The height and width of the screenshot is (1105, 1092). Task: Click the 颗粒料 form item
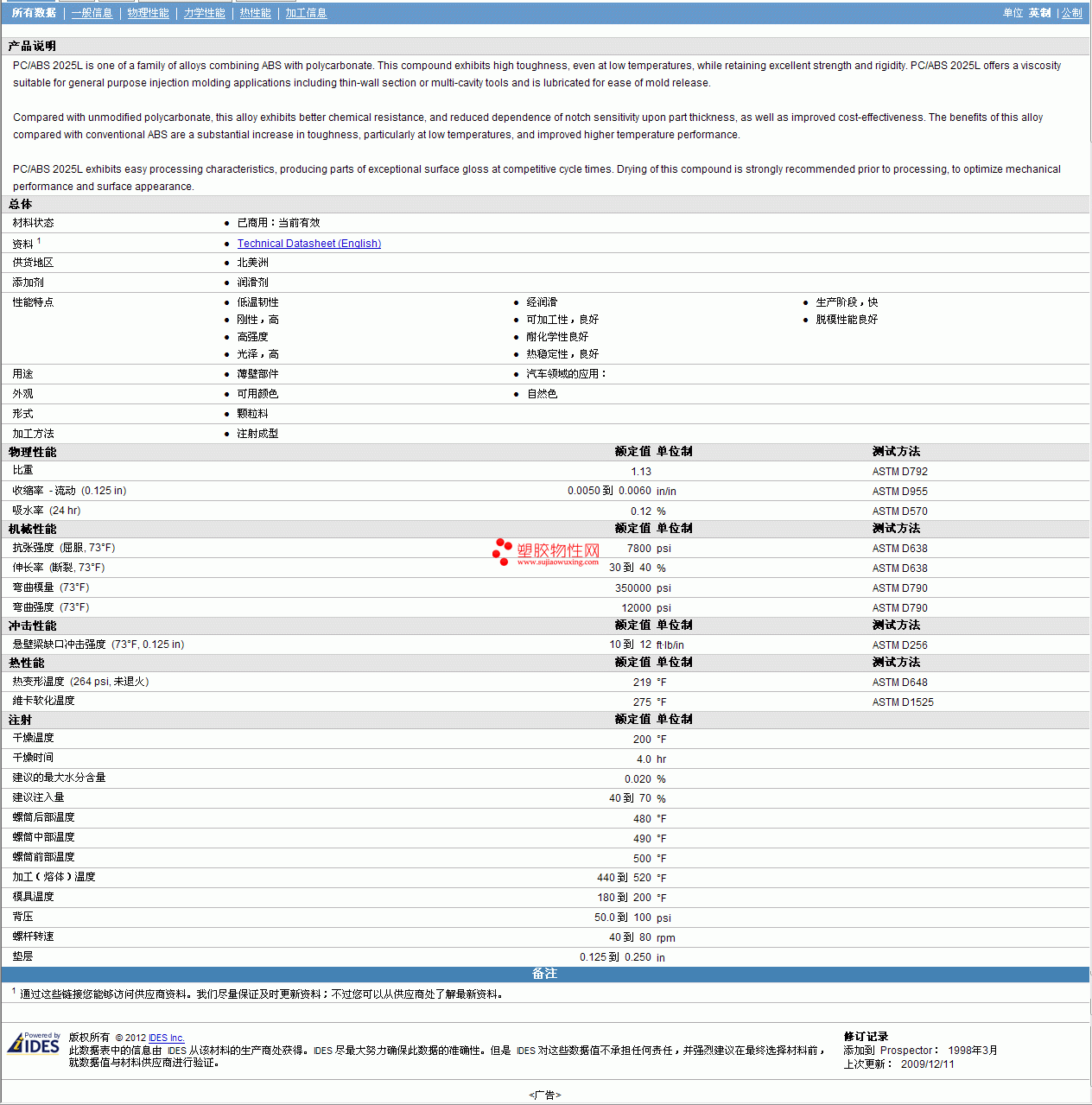coord(252,414)
